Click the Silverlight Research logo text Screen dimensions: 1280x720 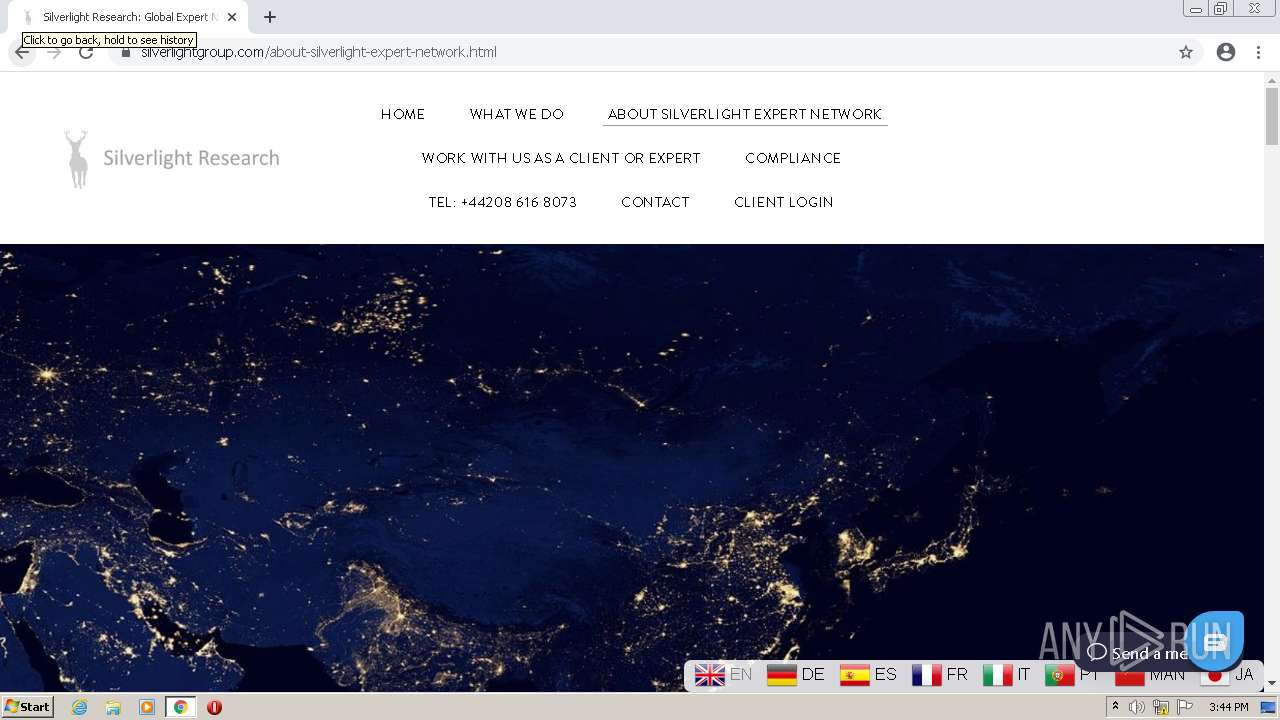(x=191, y=158)
